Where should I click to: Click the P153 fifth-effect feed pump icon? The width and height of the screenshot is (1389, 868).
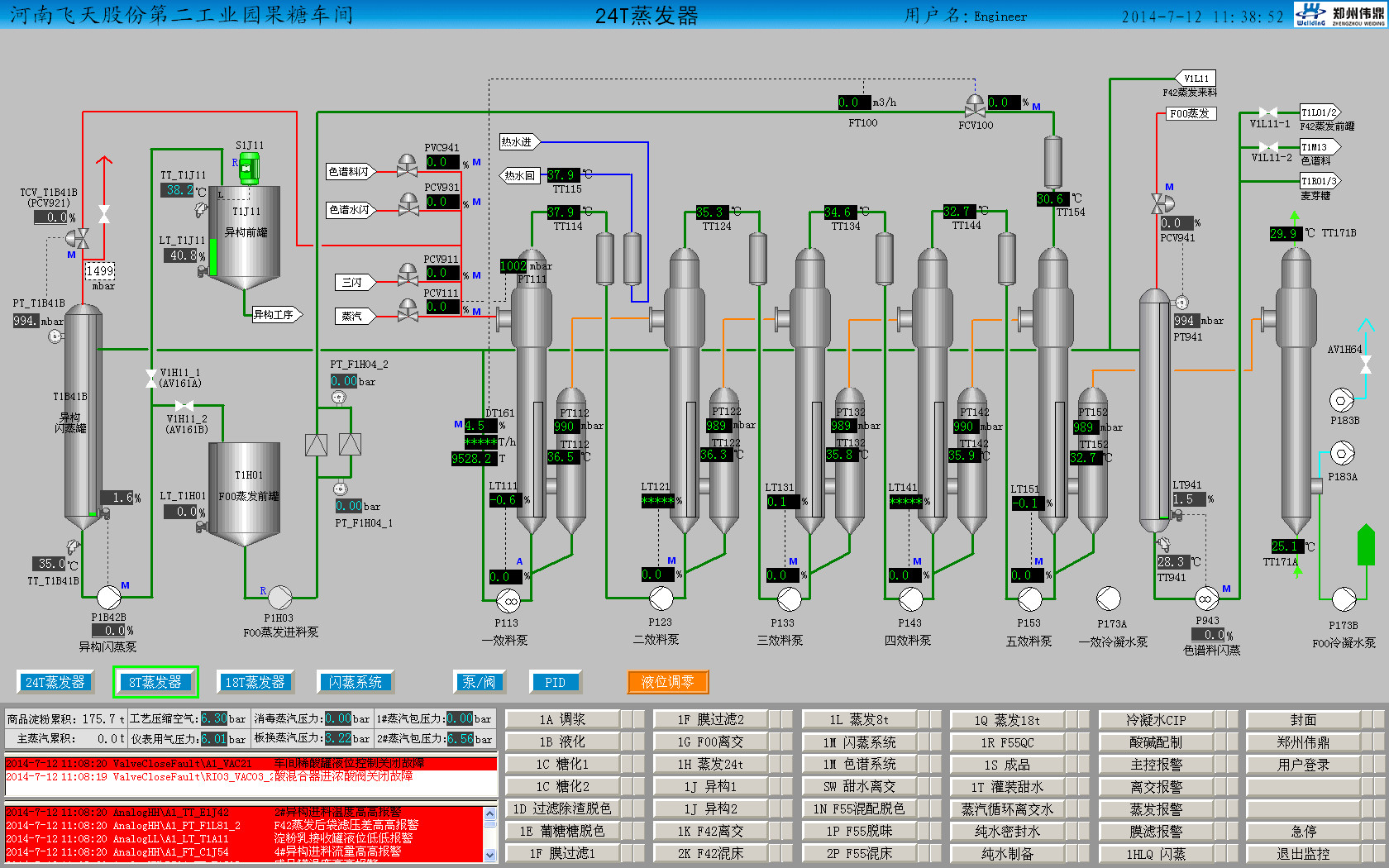pyautogui.click(x=1030, y=599)
